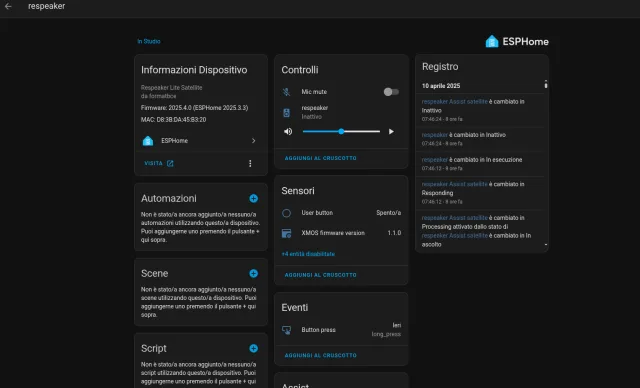Click the Button press event icon
The height and width of the screenshot is (388, 640).
point(287,330)
